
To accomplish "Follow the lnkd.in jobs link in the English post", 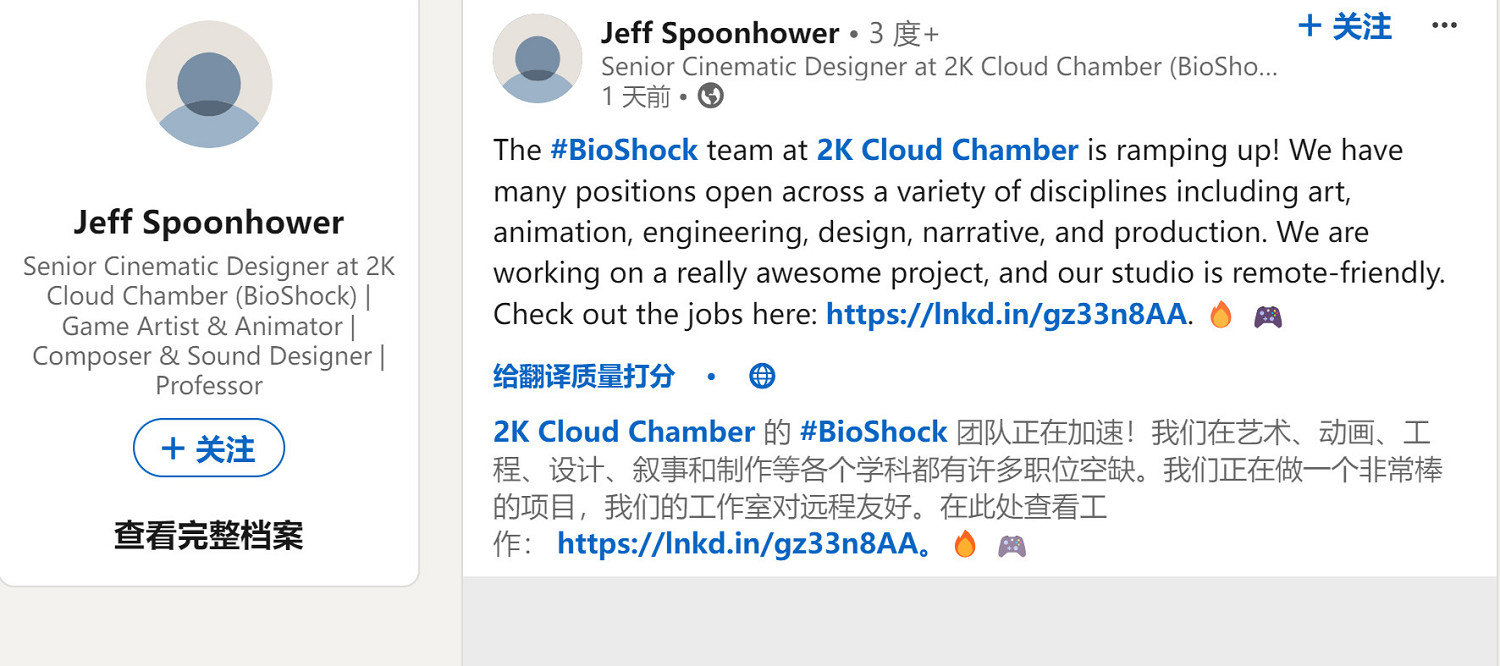I will click(1006, 315).
